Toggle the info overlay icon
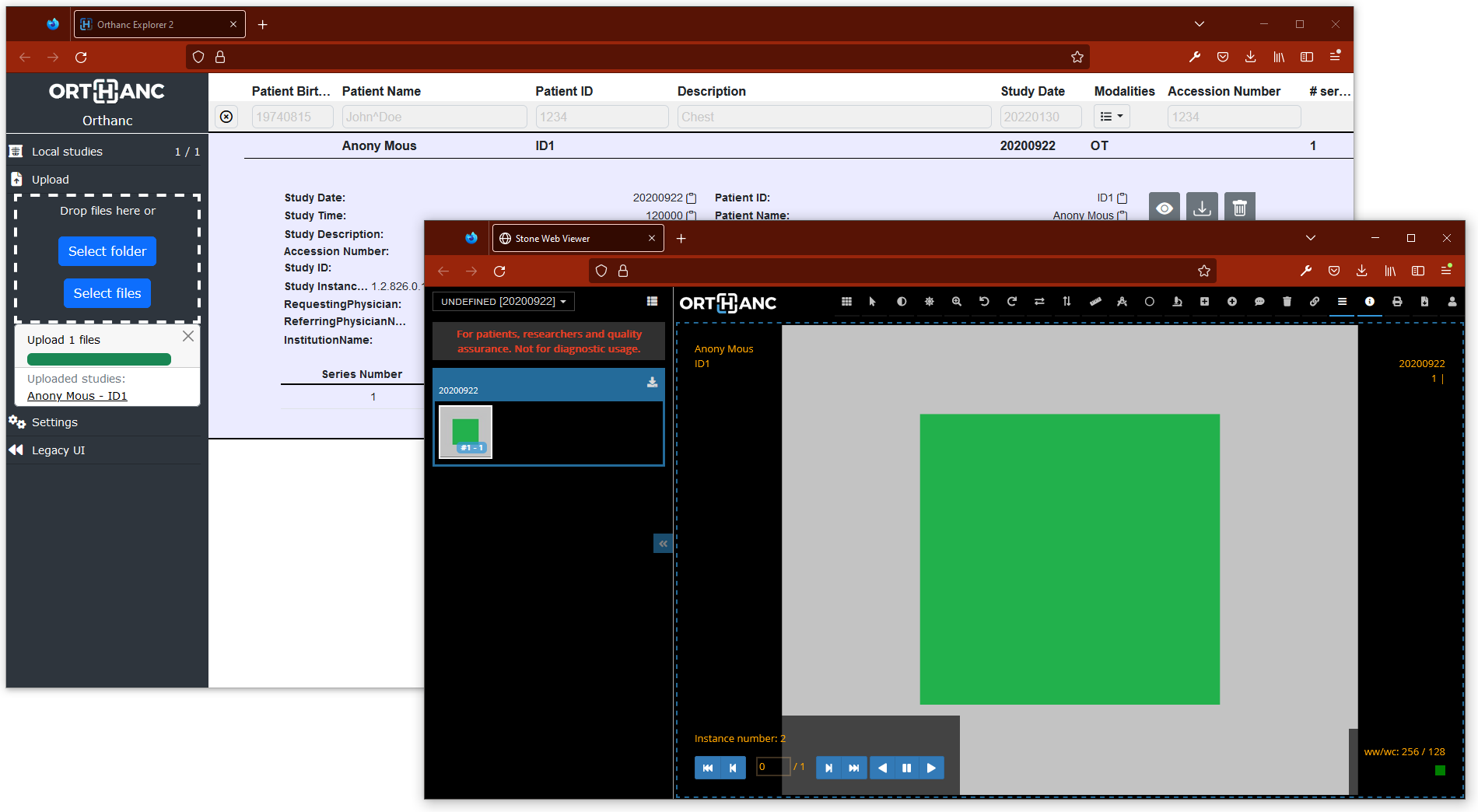This screenshot has width=1478, height=812. click(1370, 302)
